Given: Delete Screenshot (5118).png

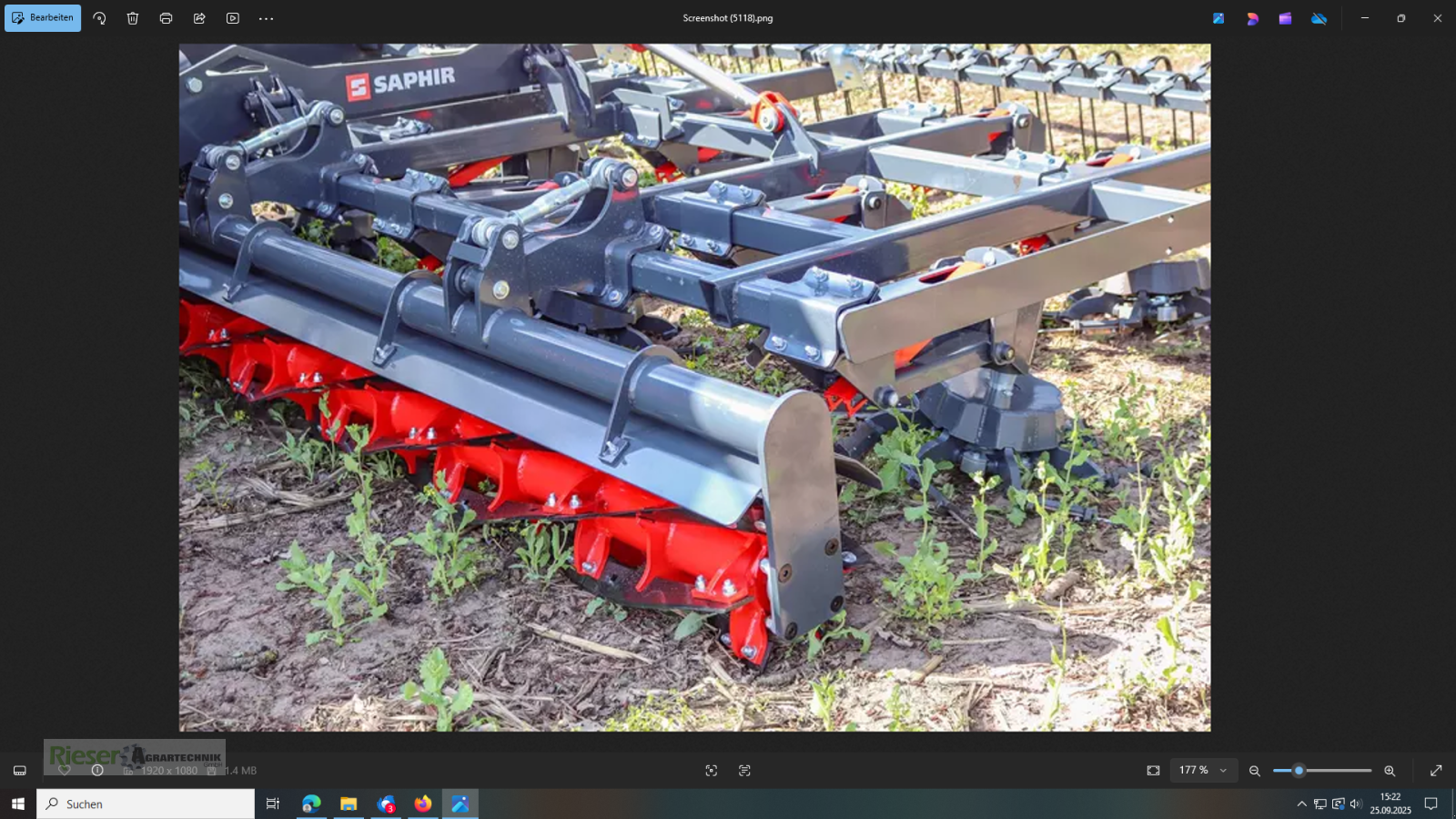Looking at the screenshot, I should pyautogui.click(x=132, y=17).
